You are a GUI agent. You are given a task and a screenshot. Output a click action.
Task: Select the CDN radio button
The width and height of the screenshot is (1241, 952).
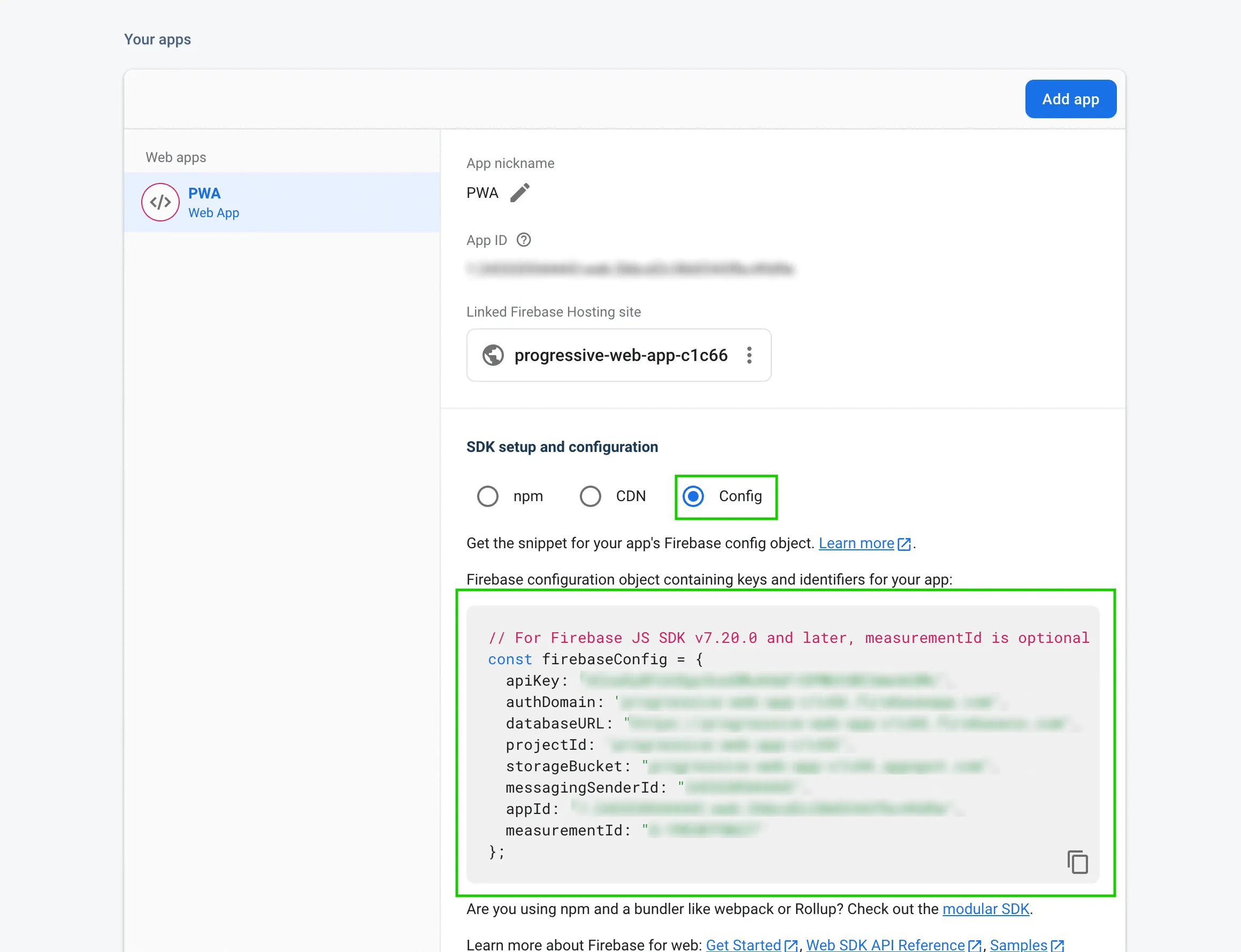click(590, 496)
